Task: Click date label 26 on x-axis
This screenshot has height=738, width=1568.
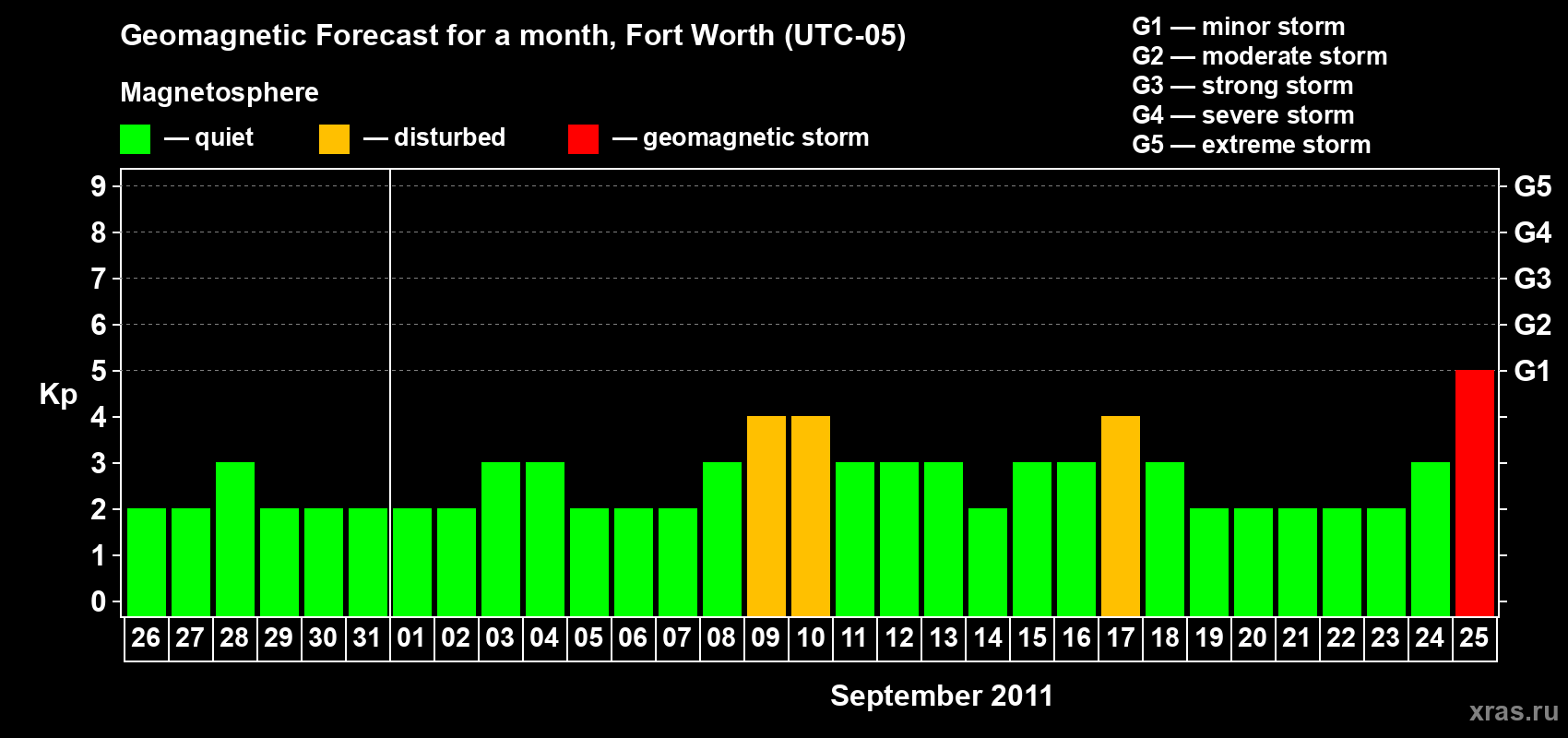Action: pos(146,638)
